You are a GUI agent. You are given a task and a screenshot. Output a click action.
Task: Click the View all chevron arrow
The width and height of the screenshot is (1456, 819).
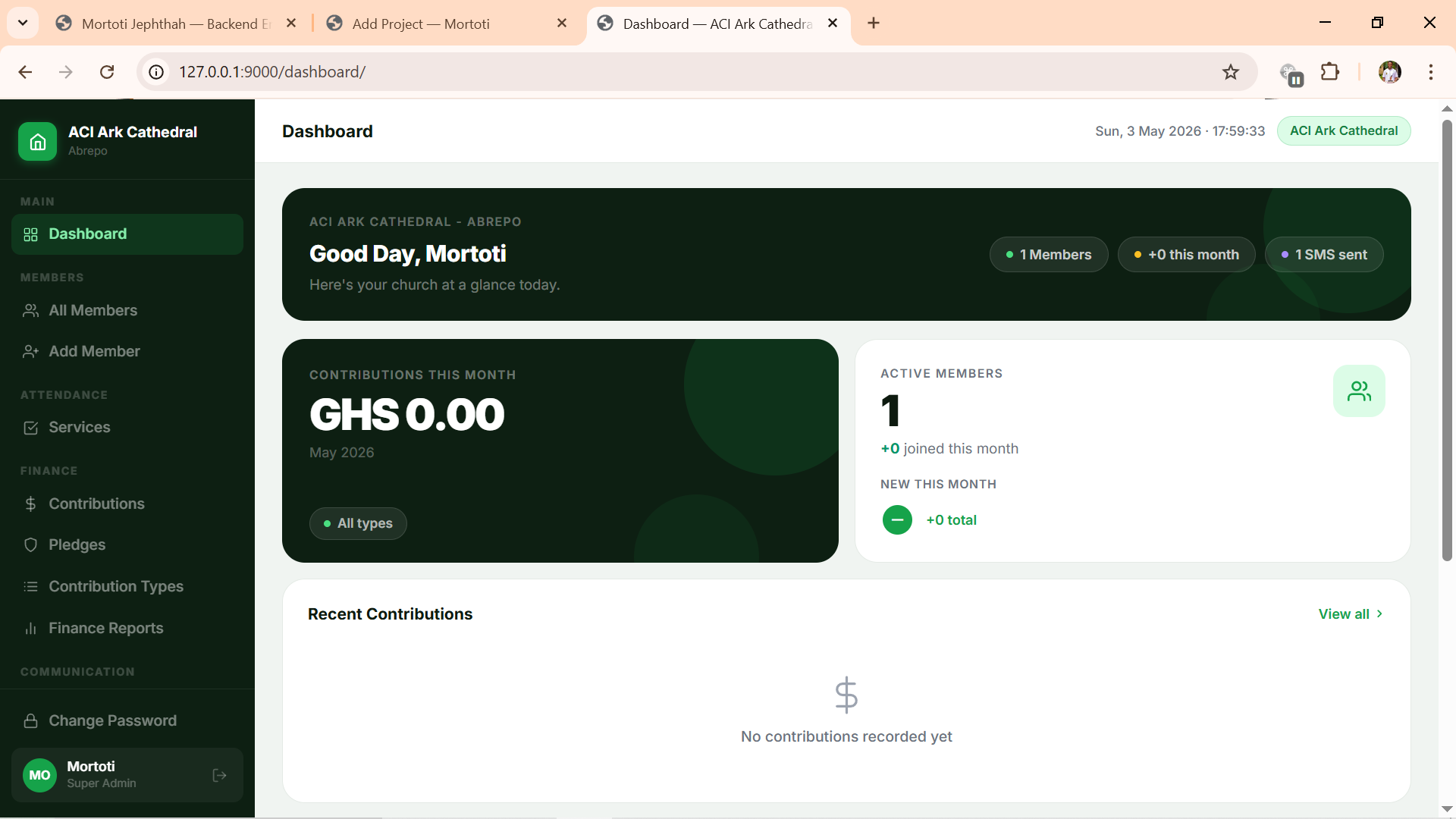(x=1379, y=614)
